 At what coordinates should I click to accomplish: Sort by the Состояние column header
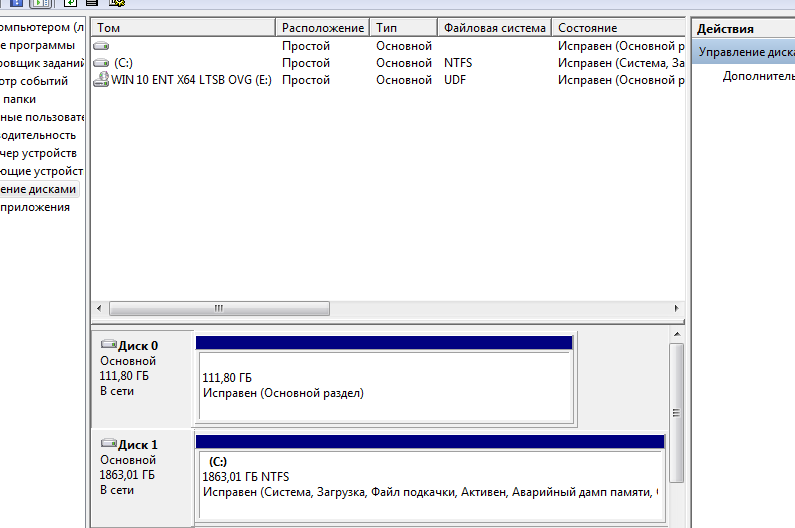coord(619,28)
